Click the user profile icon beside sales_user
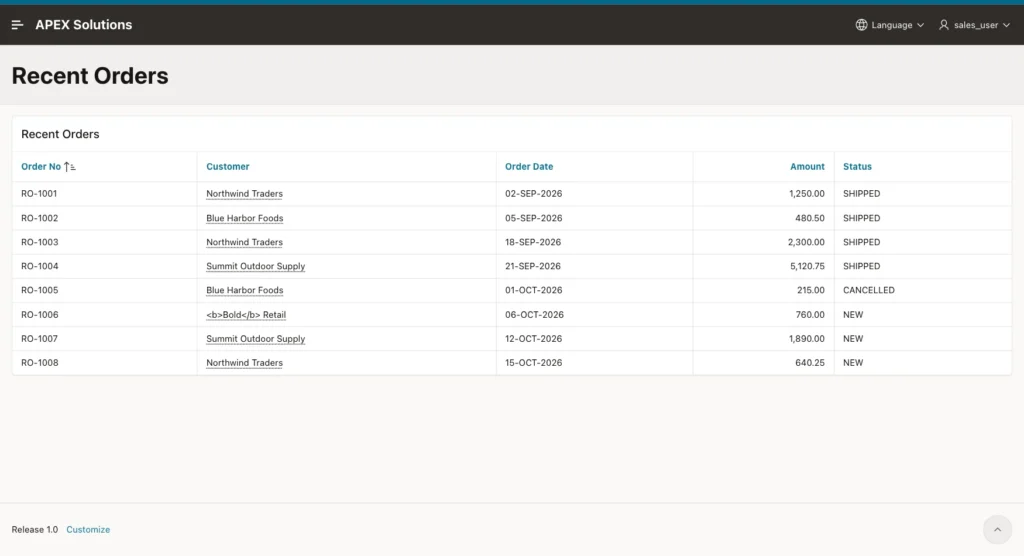1024x556 pixels. pyautogui.click(x=944, y=25)
